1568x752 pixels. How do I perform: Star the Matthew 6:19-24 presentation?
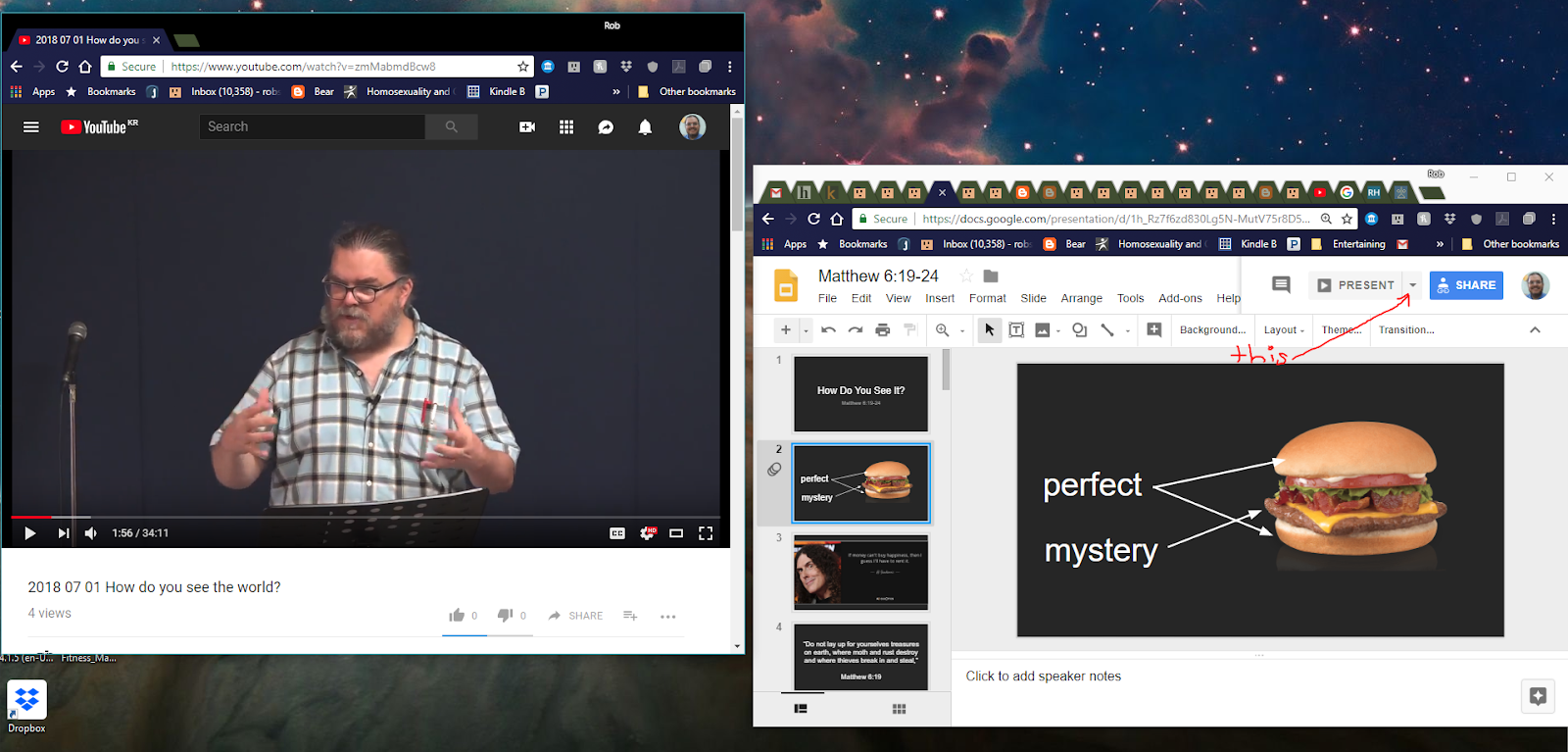pyautogui.click(x=966, y=276)
